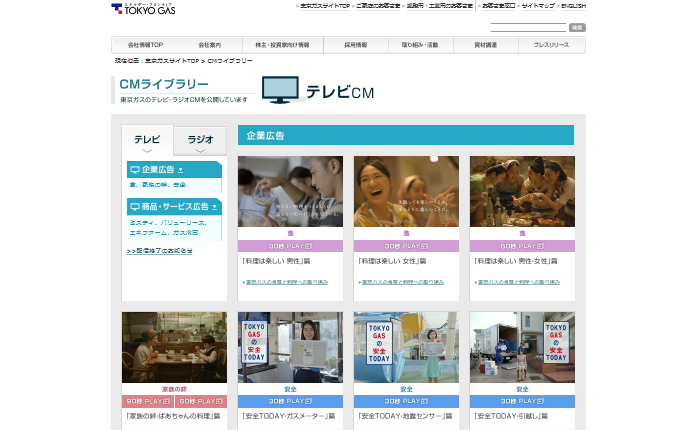Click the site search input field
Screen dimensions: 696x430
click(x=528, y=28)
